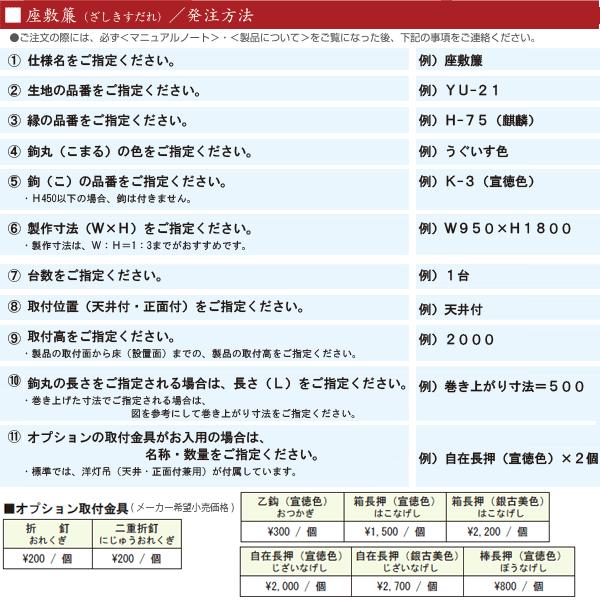
Task: Click the black square before オプション取付金具
Action: click(x=9, y=507)
